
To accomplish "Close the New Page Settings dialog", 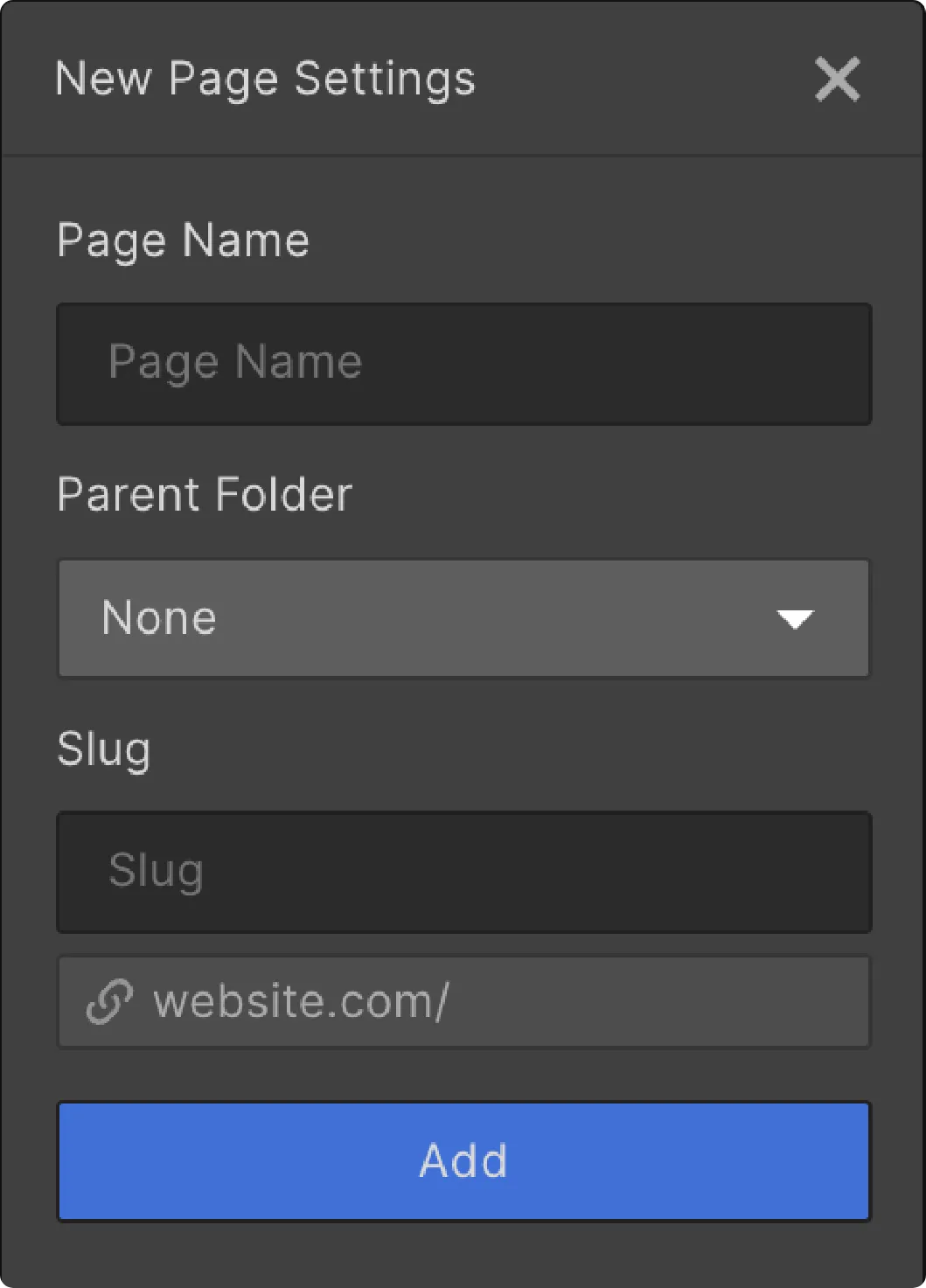I will pos(837,80).
